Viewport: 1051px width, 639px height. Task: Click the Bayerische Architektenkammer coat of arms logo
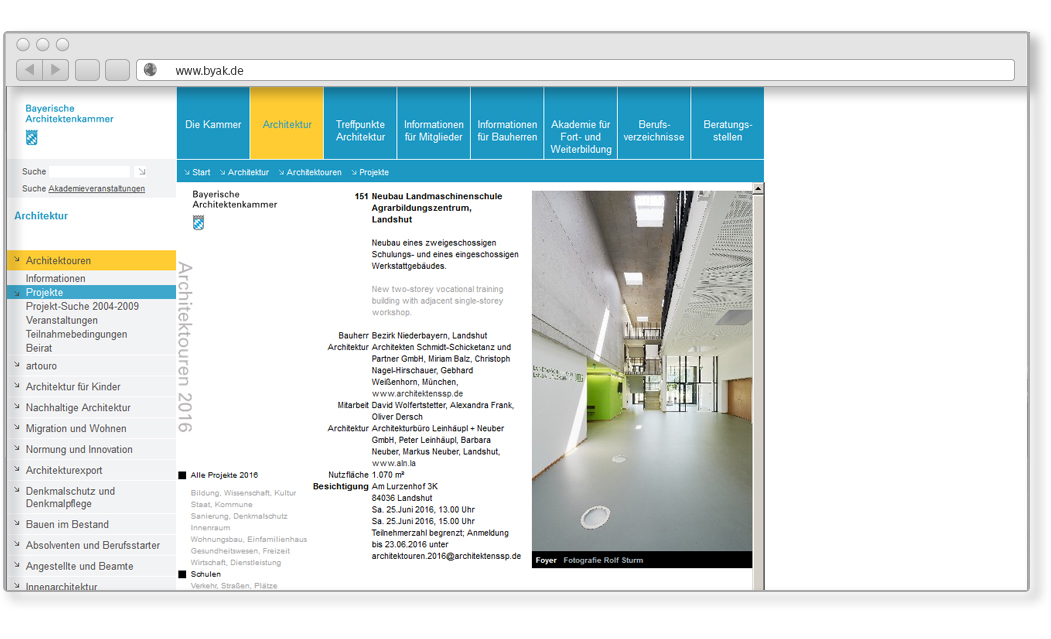pyautogui.click(x=31, y=136)
